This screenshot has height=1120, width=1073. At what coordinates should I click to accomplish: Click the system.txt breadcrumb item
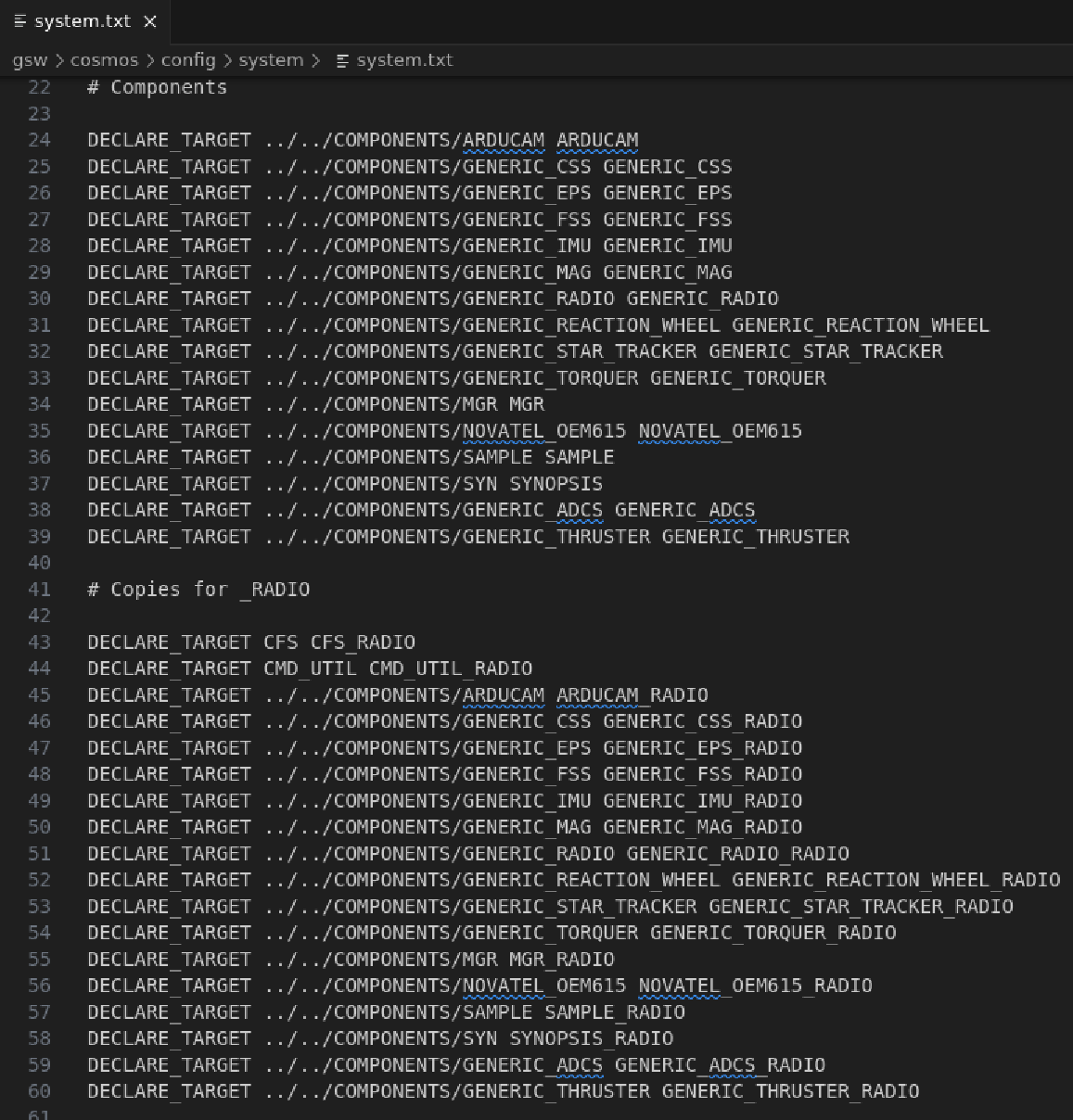pyautogui.click(x=404, y=60)
